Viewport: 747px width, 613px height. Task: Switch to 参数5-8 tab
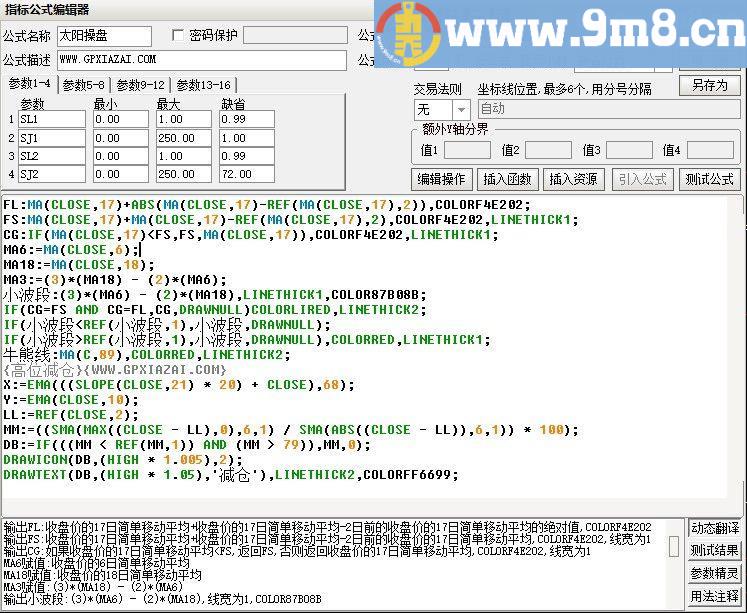coord(83,85)
